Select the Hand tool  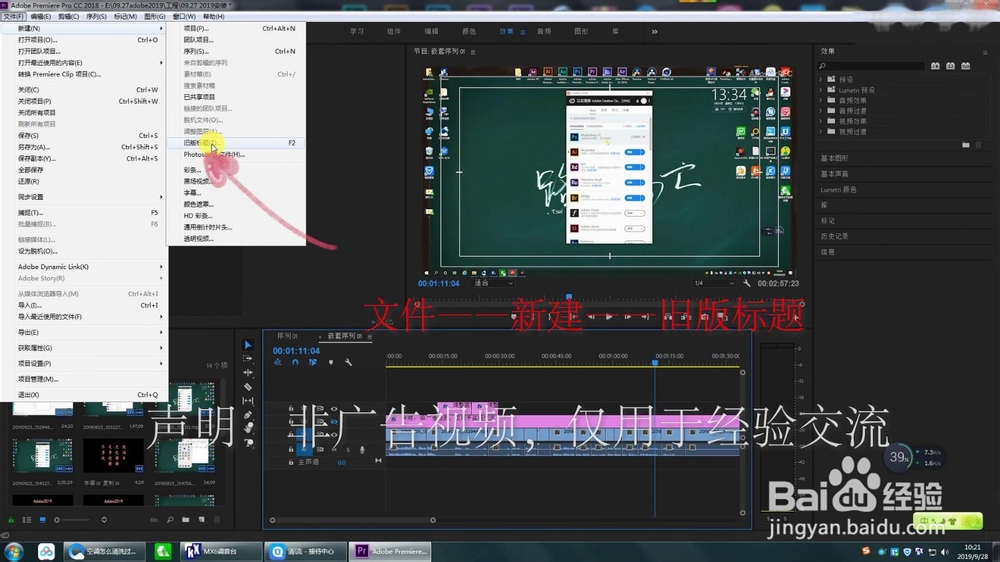click(x=248, y=429)
